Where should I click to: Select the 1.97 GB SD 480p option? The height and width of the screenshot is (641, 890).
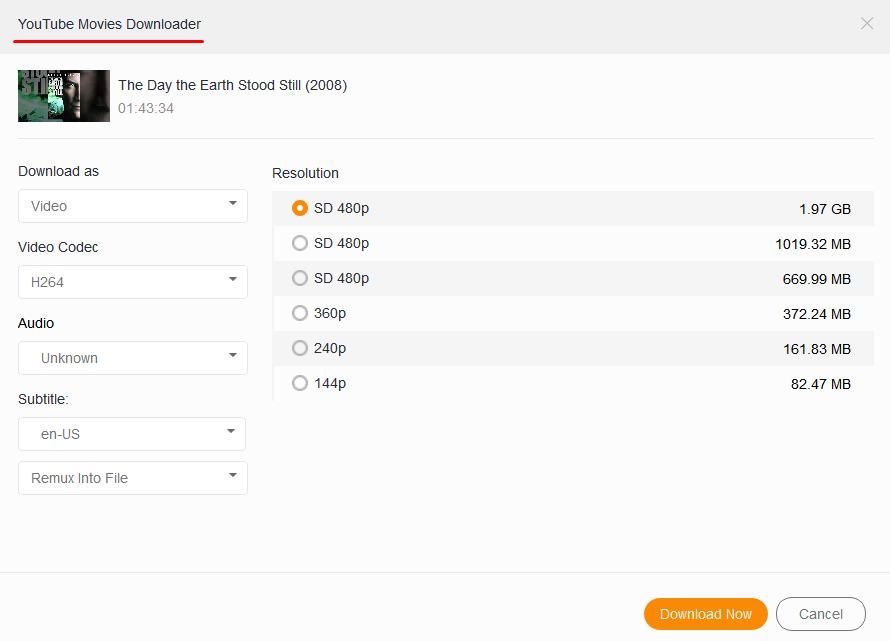(300, 209)
